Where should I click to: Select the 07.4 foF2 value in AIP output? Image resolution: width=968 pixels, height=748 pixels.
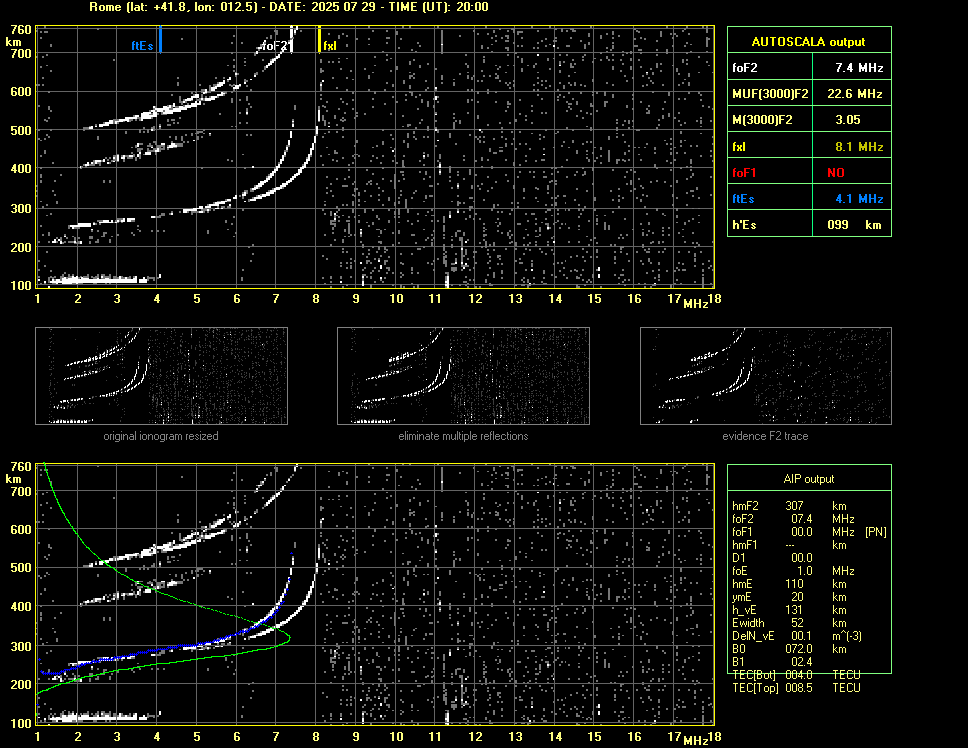801,519
